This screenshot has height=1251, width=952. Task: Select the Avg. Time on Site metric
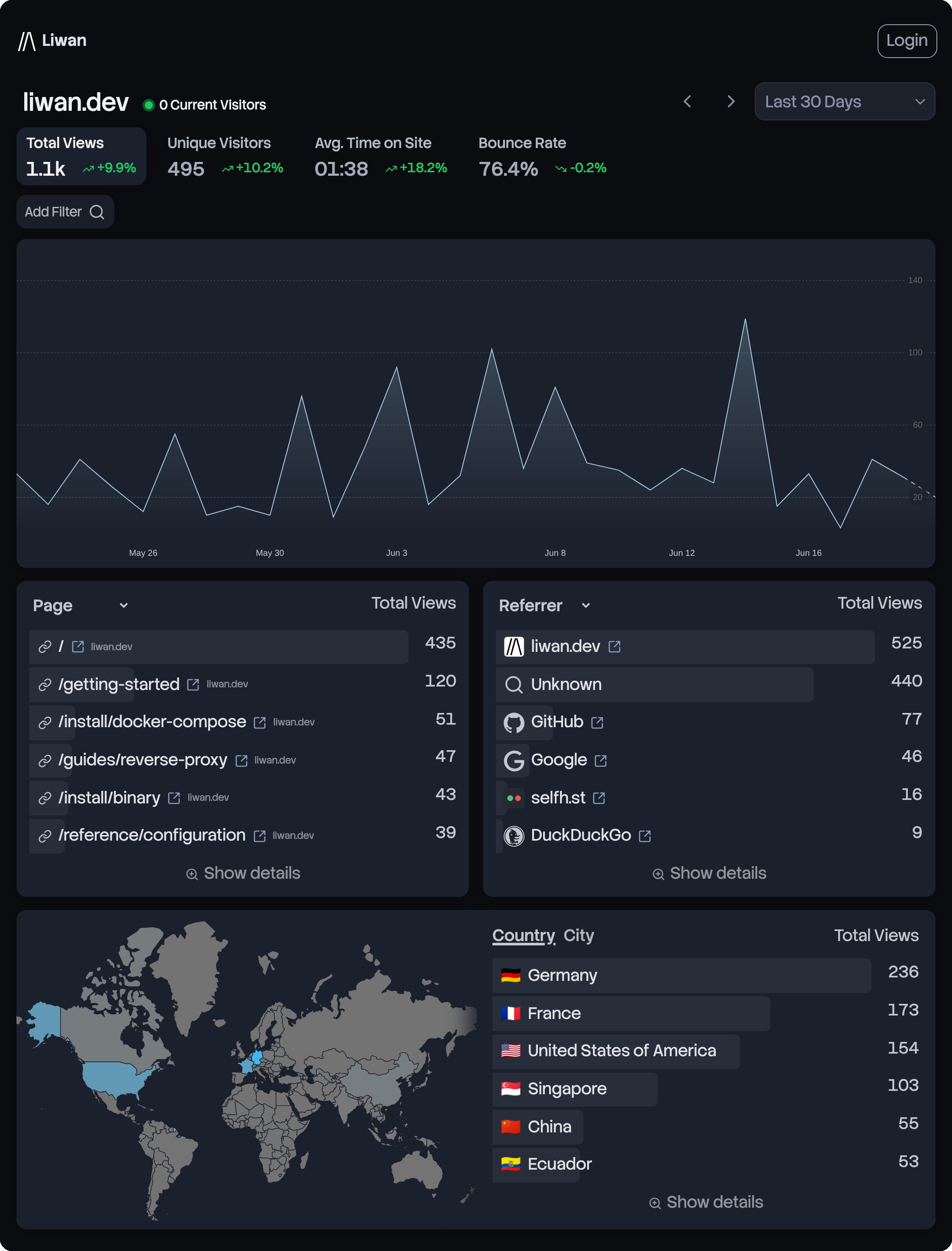coord(381,156)
